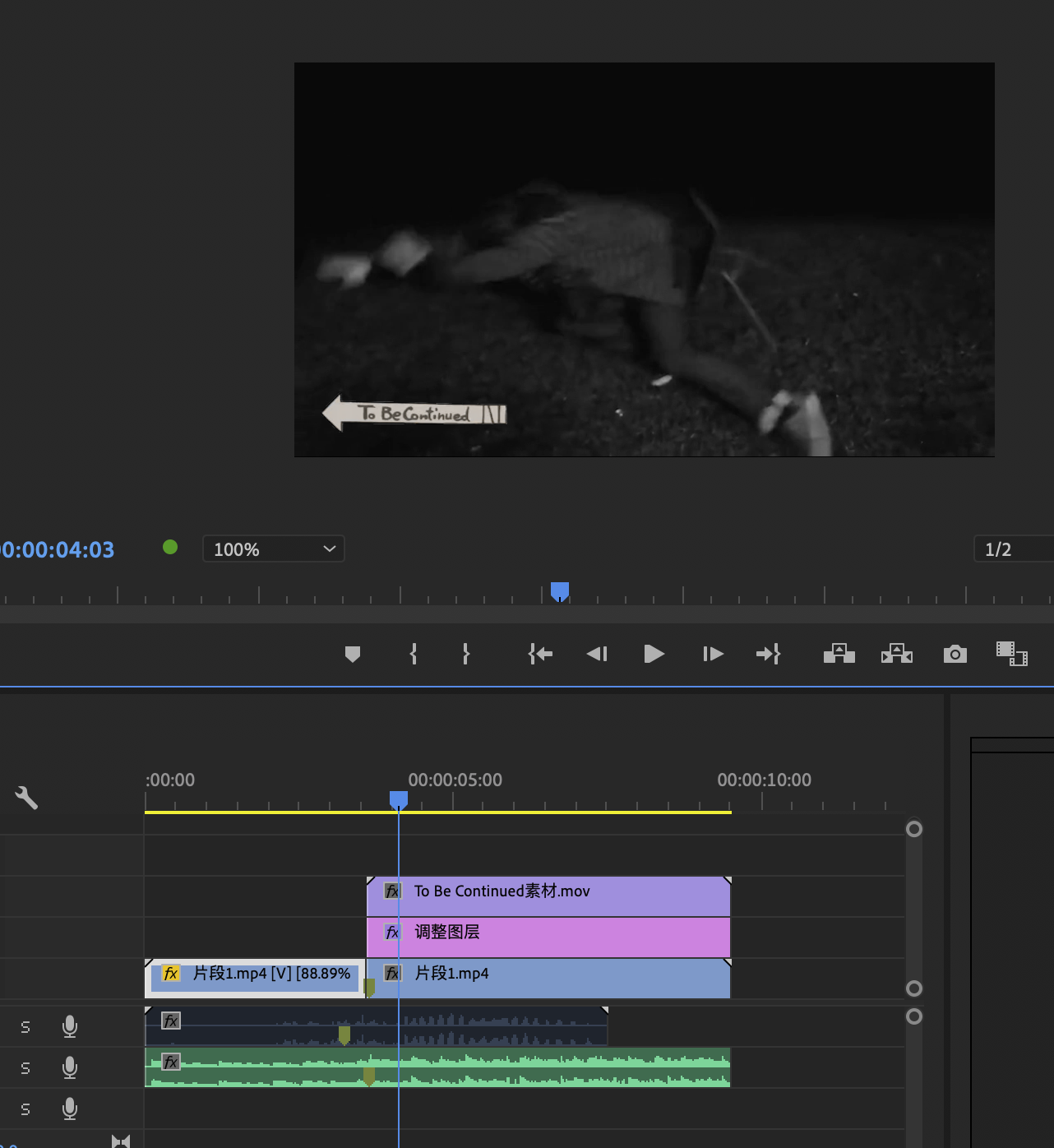Click the program monitor playhead marker
Screen dimensions: 1054x1148
click(x=560, y=591)
